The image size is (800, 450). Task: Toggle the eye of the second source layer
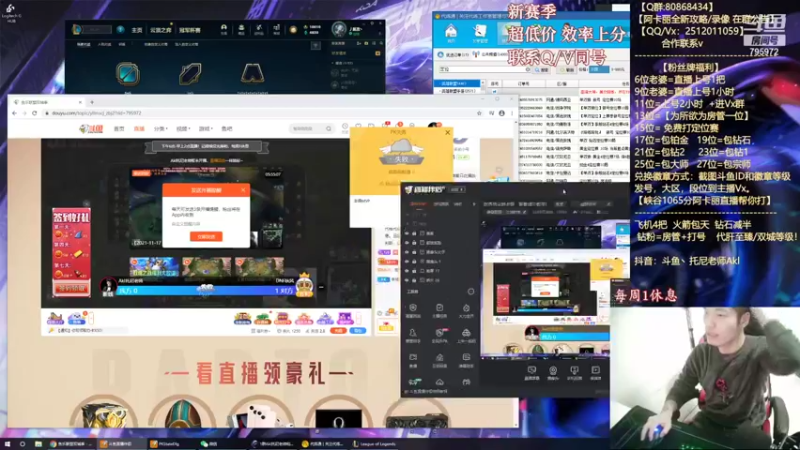[x=407, y=242]
